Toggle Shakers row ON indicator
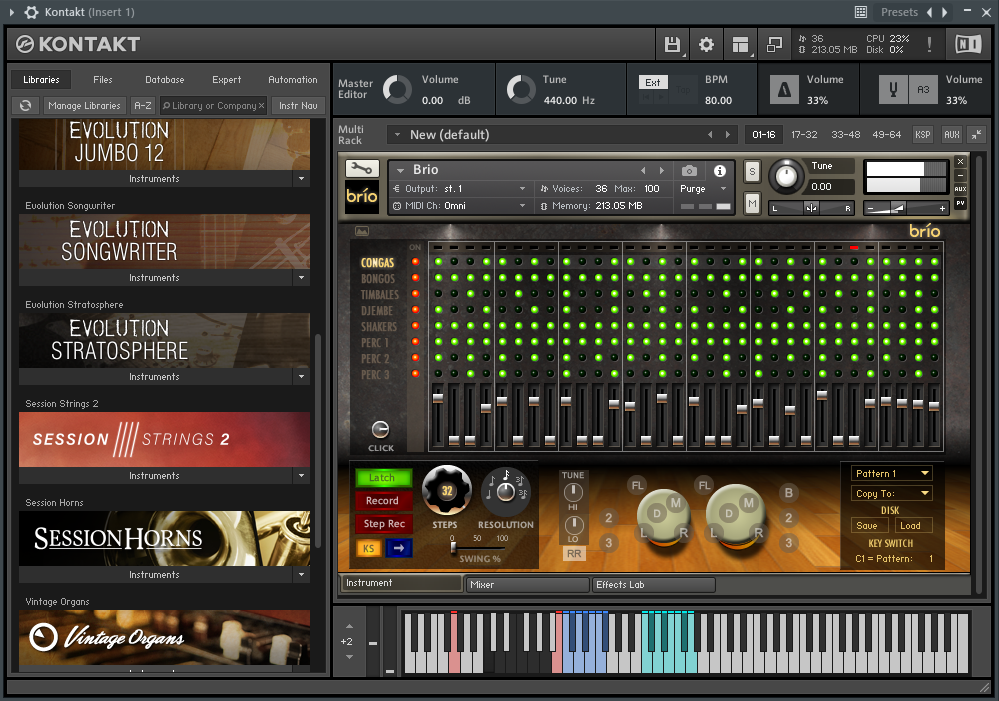The image size is (999, 701). coord(415,326)
